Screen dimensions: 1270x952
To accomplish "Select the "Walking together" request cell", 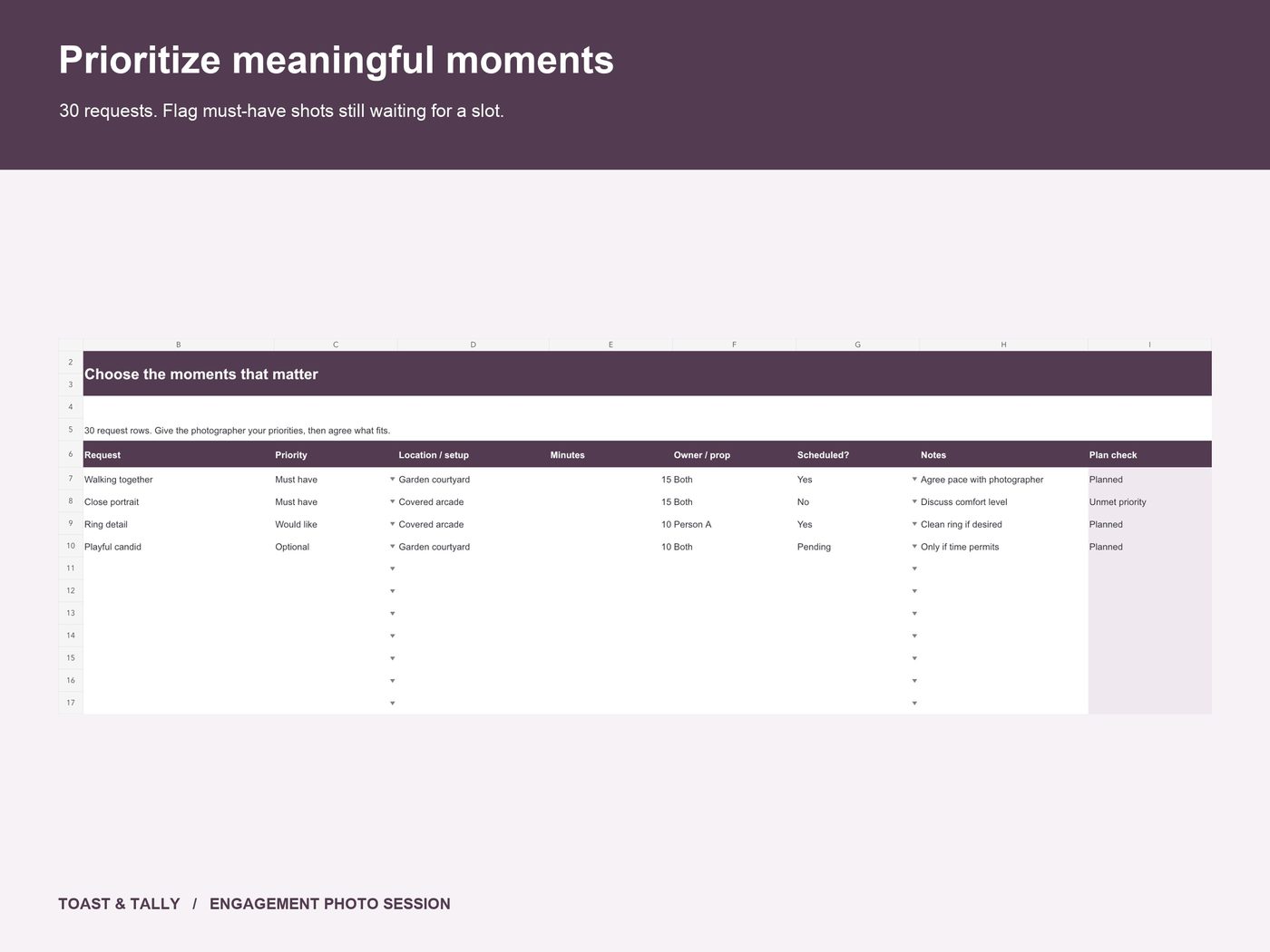I will point(179,480).
